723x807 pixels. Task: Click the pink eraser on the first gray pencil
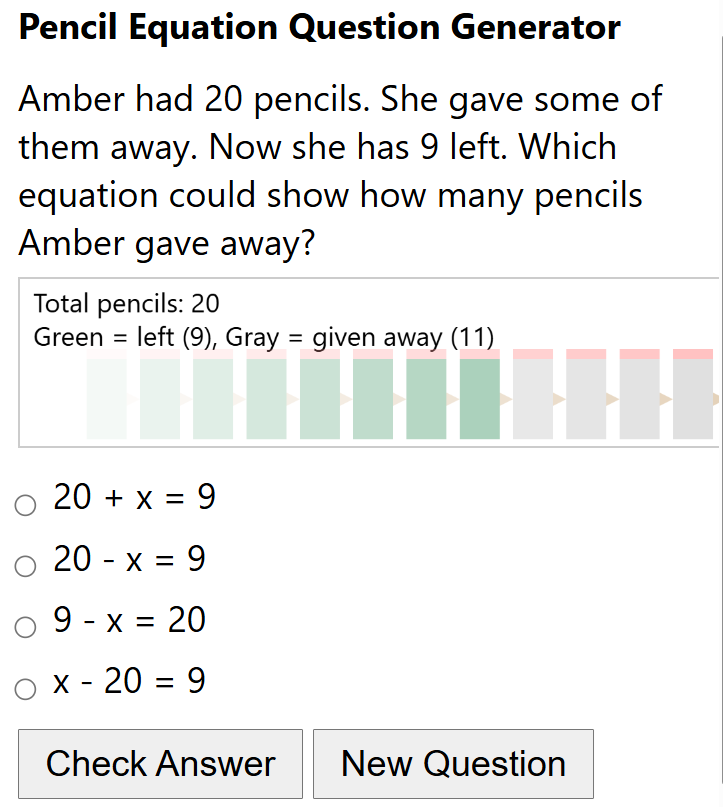533,354
